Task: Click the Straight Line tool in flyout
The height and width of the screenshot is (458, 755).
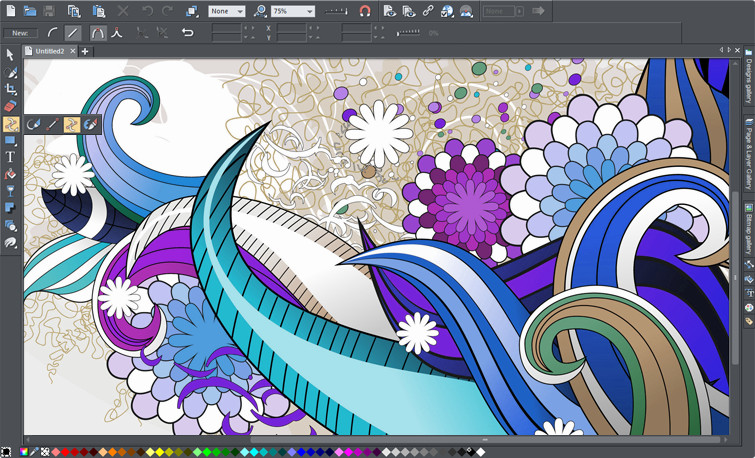Action: pos(53,124)
